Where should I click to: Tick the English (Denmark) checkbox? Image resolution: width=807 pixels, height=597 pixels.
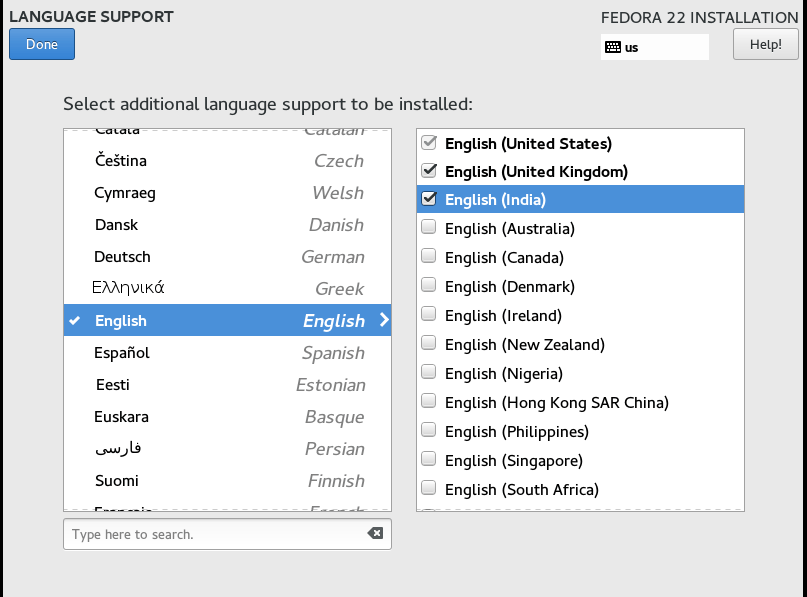point(429,285)
